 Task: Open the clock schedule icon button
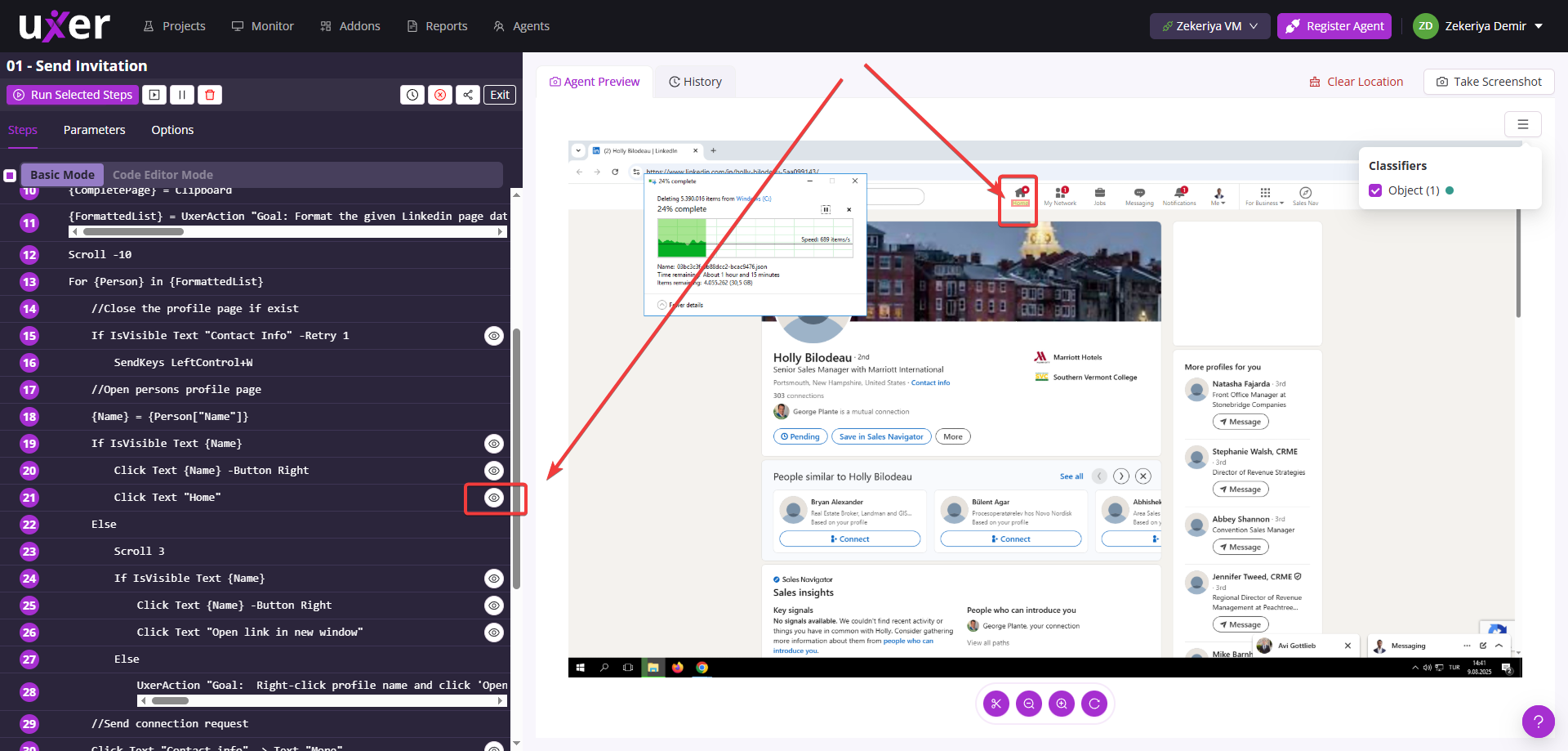pyautogui.click(x=412, y=95)
